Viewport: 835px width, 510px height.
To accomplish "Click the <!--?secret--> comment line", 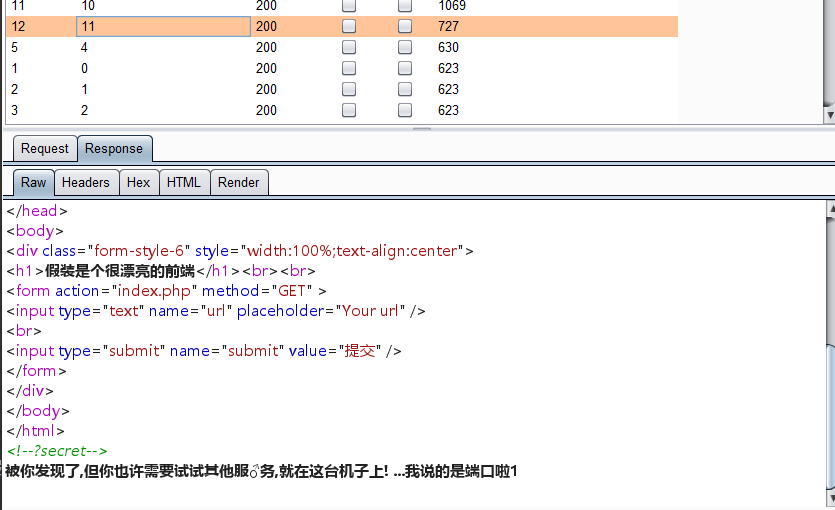I will pyautogui.click(x=57, y=451).
